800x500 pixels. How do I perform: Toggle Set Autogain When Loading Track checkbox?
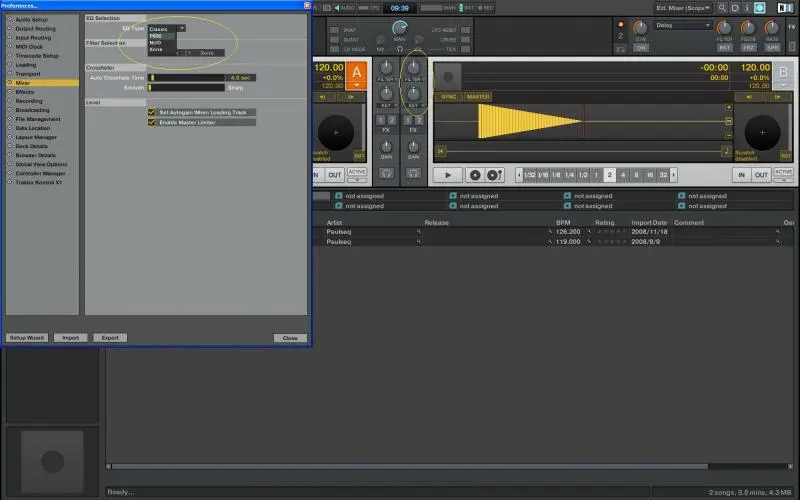pos(152,112)
